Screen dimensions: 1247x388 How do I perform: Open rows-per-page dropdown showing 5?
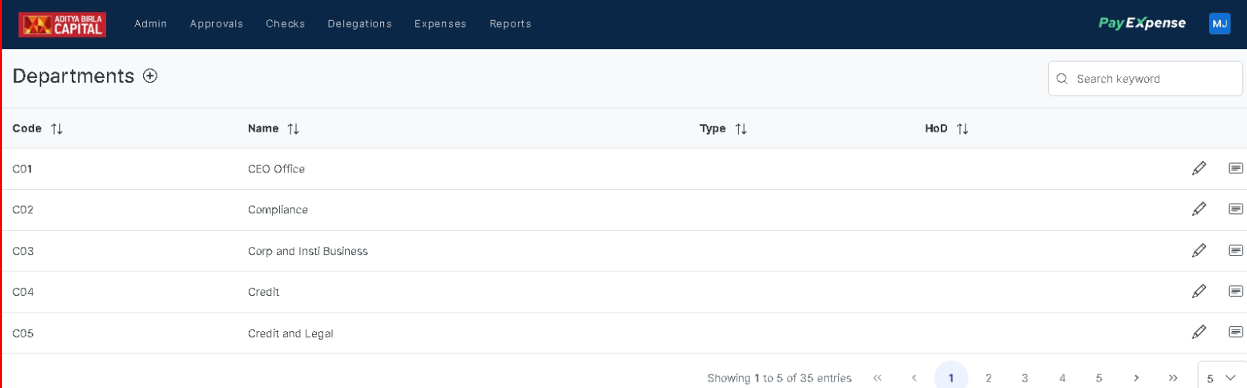1221,378
